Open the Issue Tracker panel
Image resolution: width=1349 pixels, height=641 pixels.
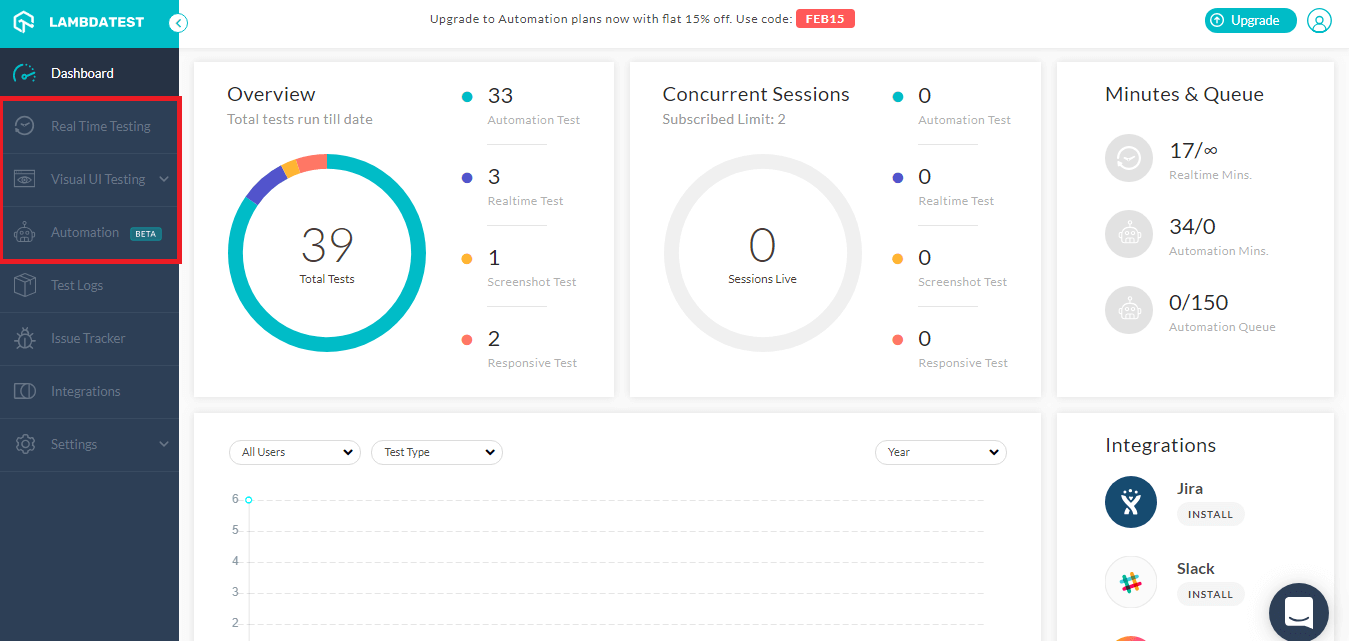point(90,338)
